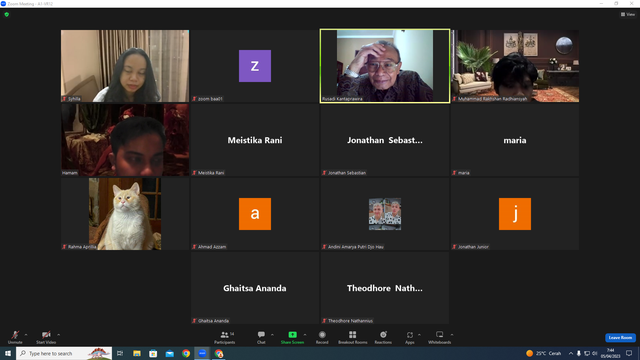Open the taskbar clock and date
Screen dimensions: 640x360
pyautogui.click(x=610, y=353)
